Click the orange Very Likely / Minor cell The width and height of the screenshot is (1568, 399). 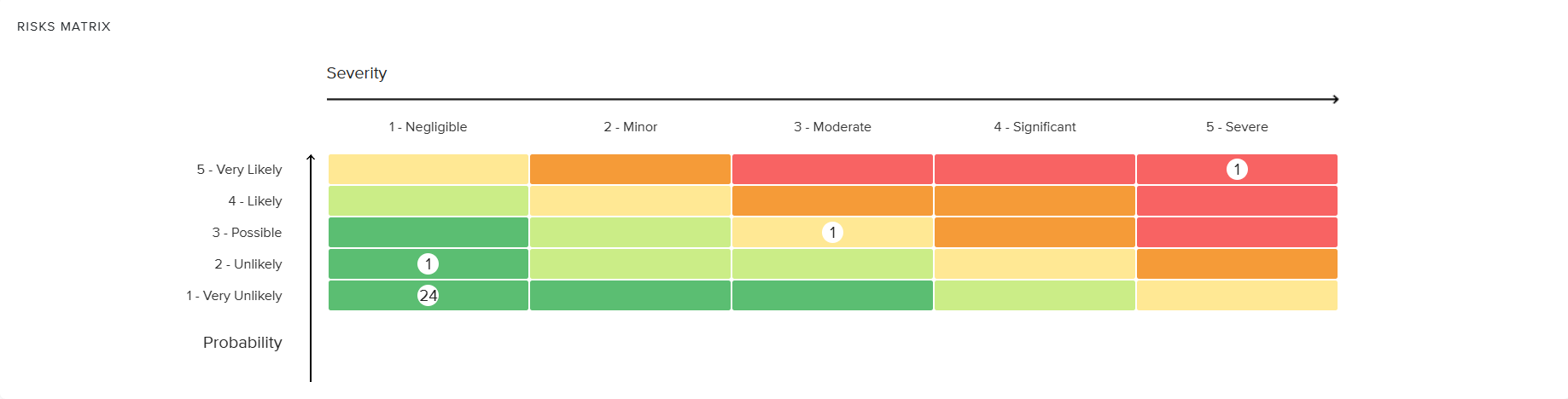coord(630,170)
